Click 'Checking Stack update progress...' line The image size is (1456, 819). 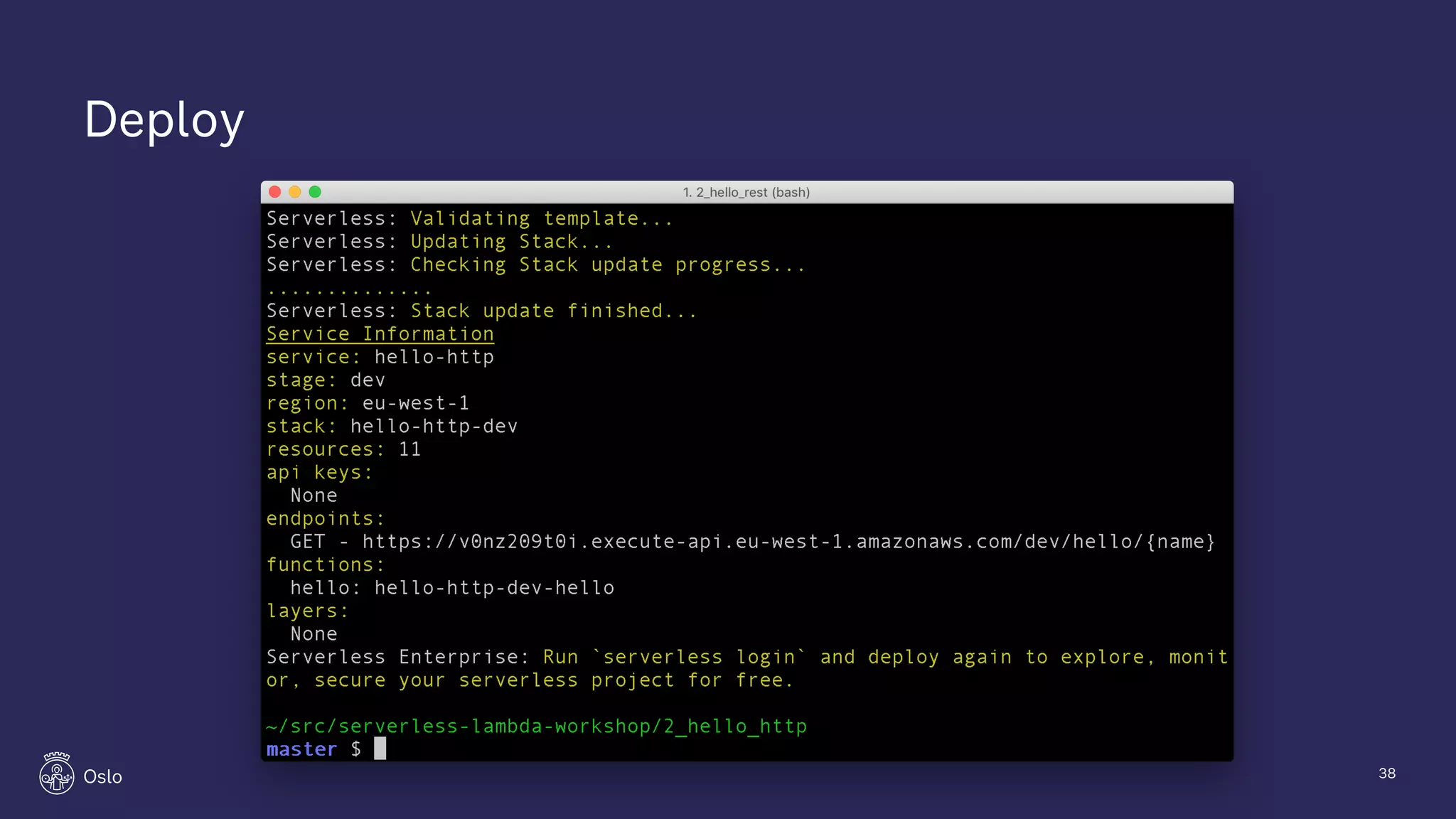536,264
